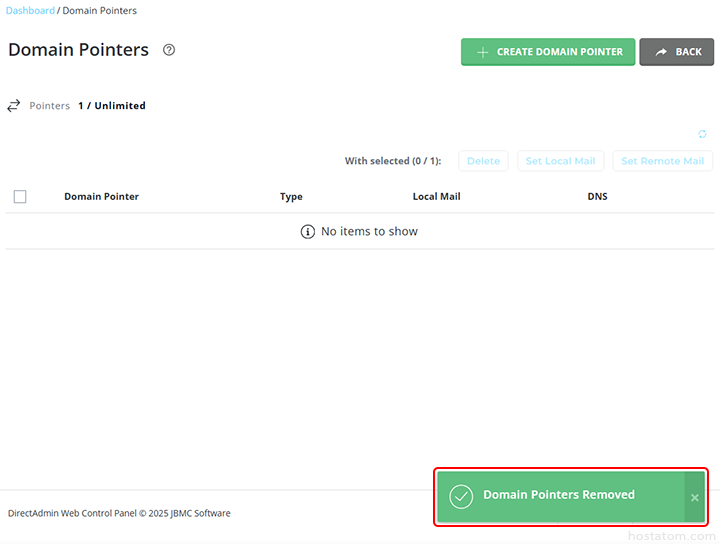Open the help icon beside Domain Pointers title
This screenshot has height=544, width=720.
(169, 50)
